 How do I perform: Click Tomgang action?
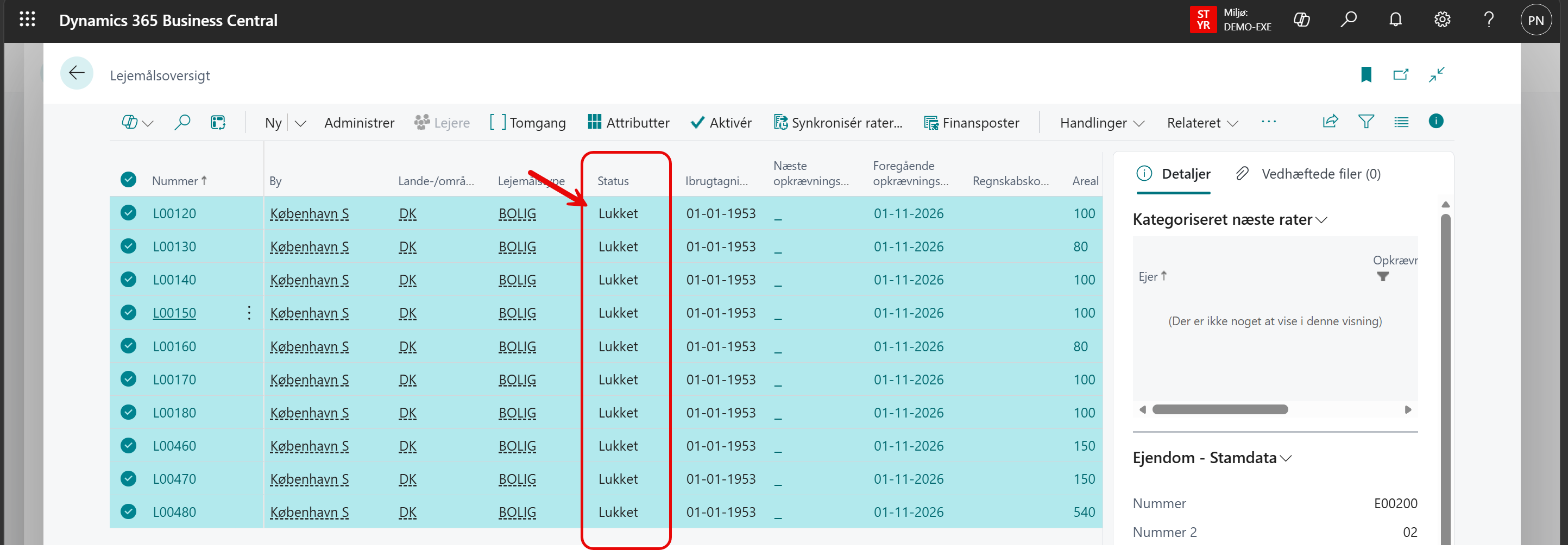pyautogui.click(x=527, y=122)
